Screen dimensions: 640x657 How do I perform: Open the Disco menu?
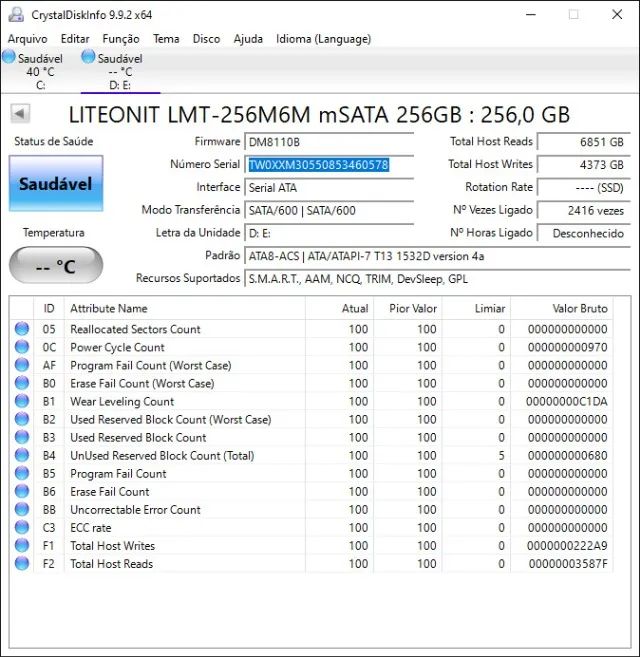point(206,39)
